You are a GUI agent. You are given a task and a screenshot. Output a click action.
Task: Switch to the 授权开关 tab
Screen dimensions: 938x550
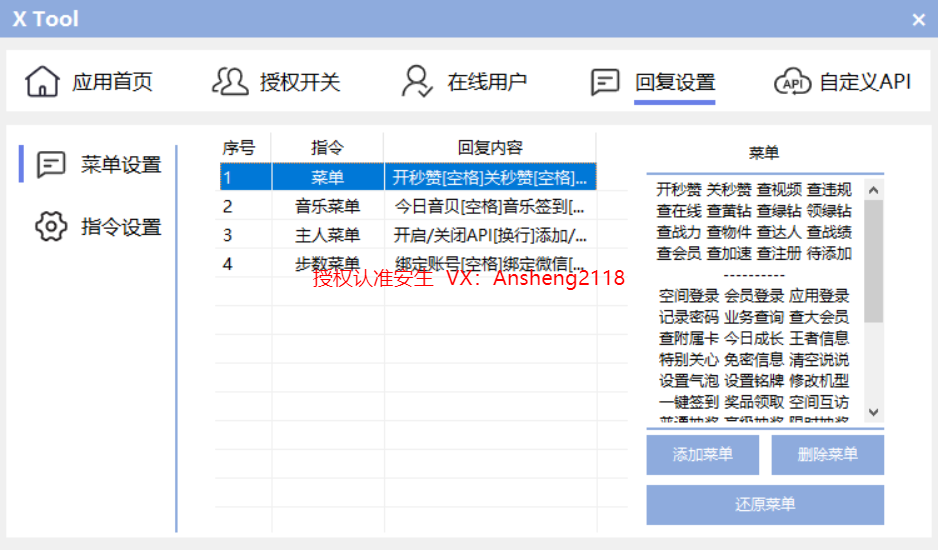(276, 81)
